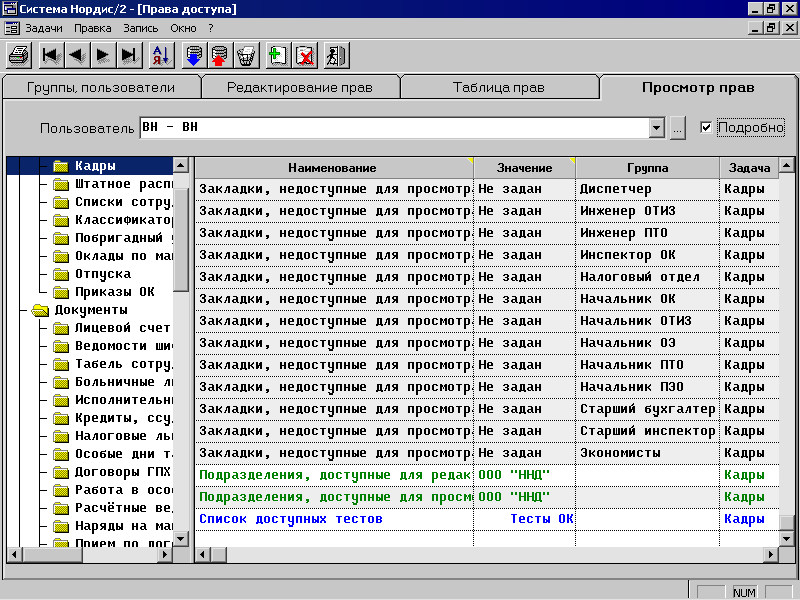Switch to the Редактирование прав tab
Image resolution: width=800 pixels, height=600 pixels.
pos(300,88)
